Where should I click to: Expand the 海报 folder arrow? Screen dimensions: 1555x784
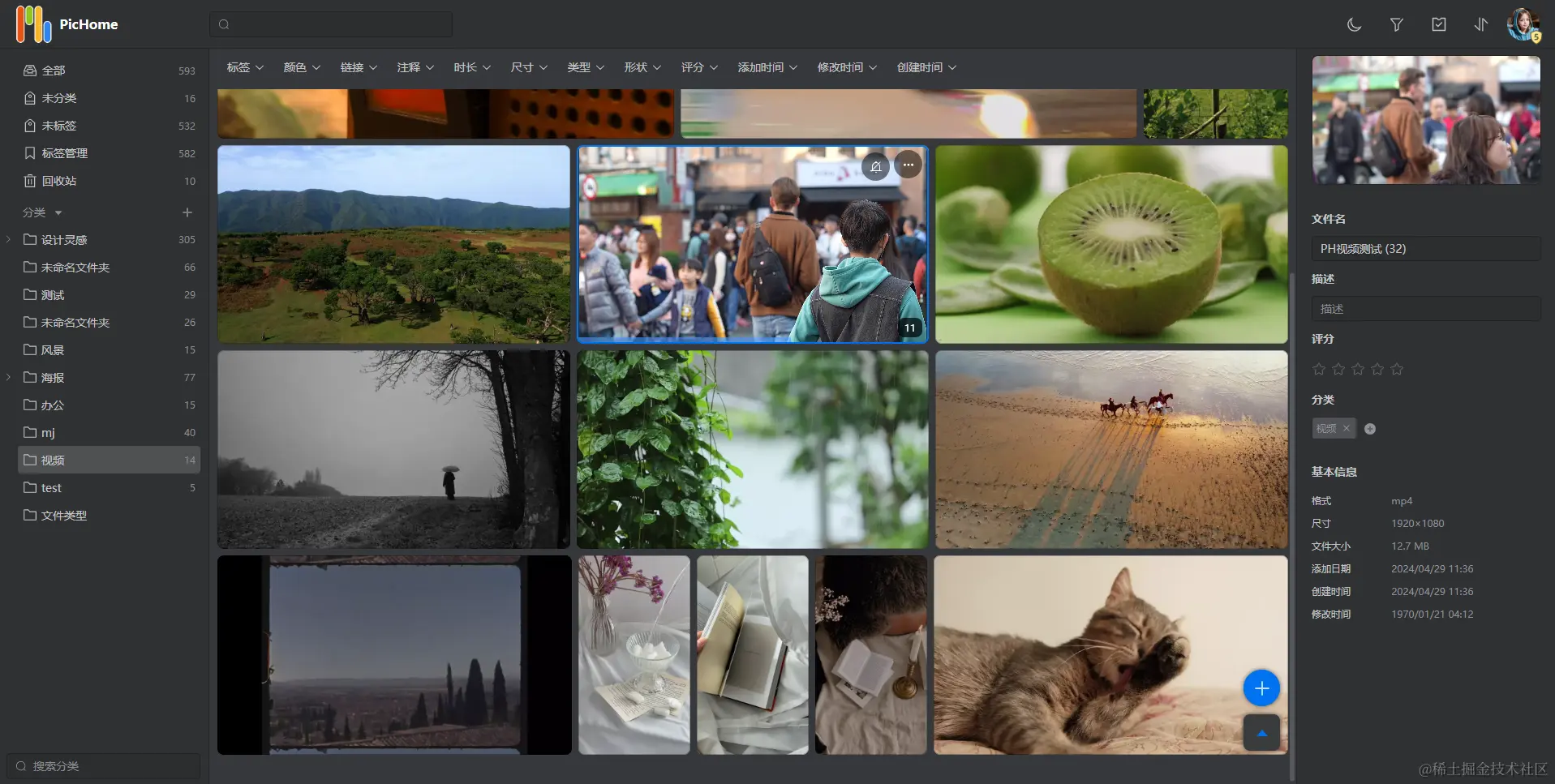pos(8,377)
